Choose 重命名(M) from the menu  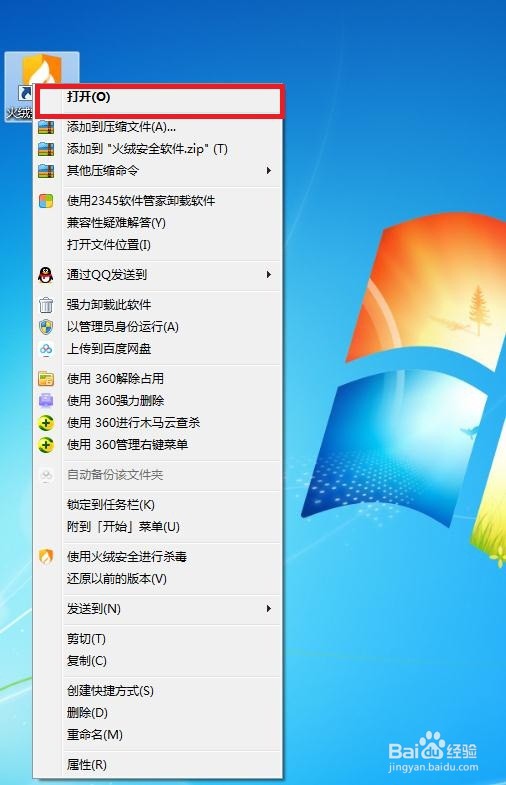pos(158,735)
